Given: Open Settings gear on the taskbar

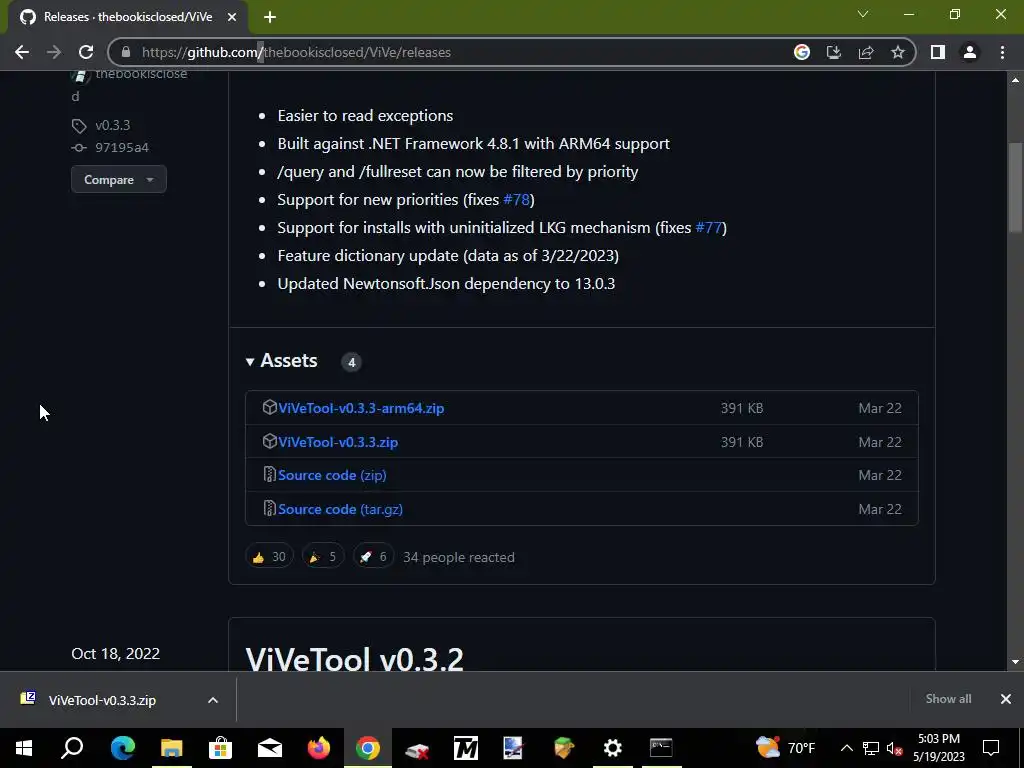Looking at the screenshot, I should (x=613, y=748).
